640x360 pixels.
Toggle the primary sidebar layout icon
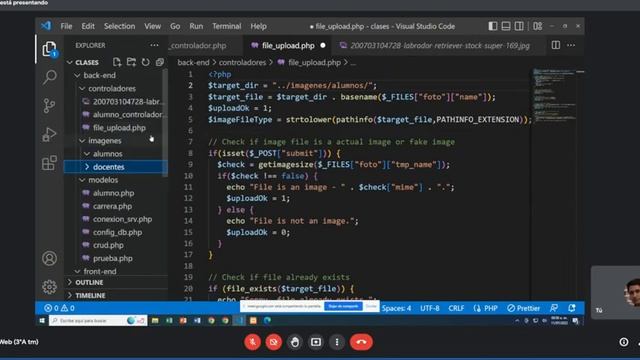click(x=493, y=26)
